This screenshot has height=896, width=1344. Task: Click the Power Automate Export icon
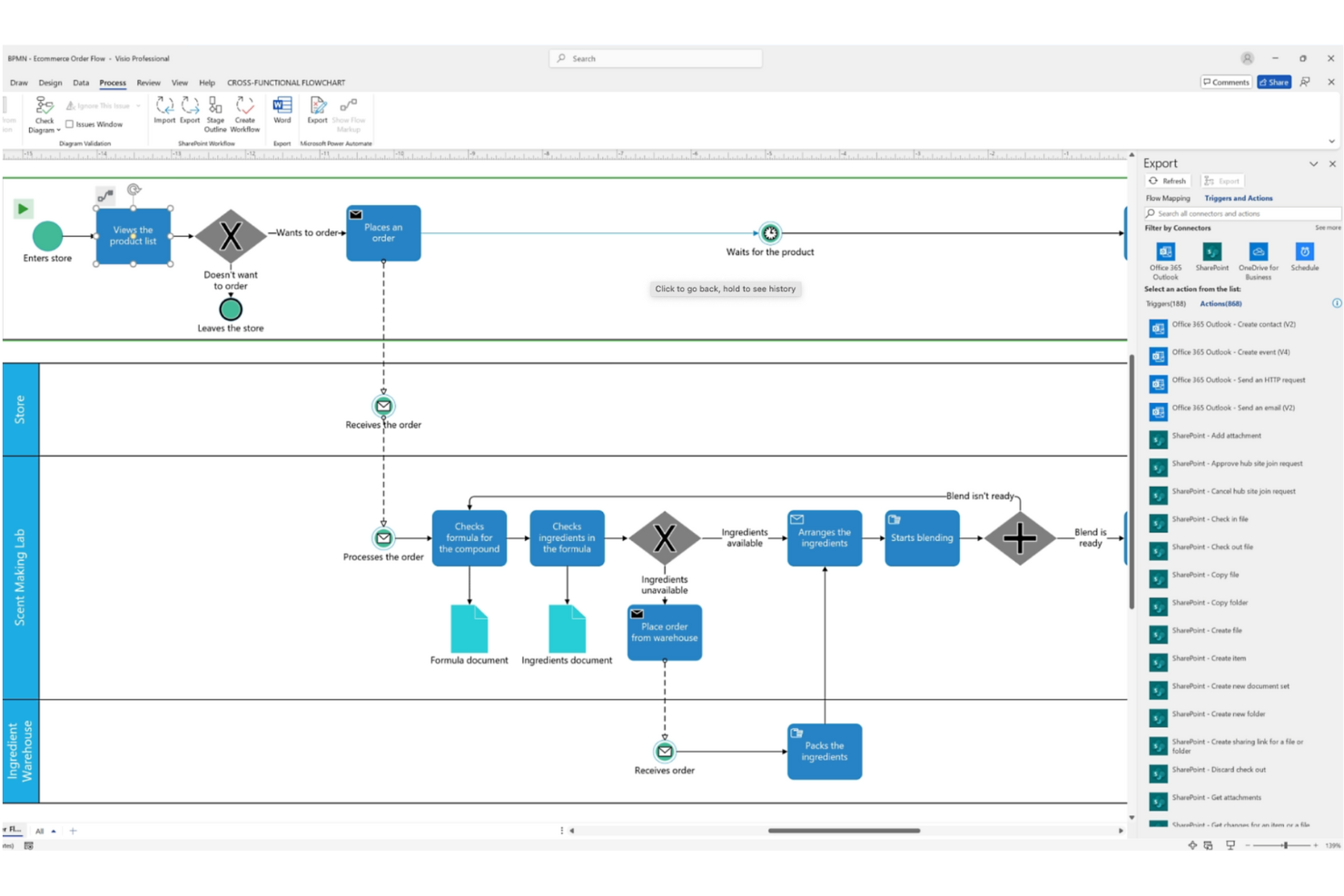(317, 110)
